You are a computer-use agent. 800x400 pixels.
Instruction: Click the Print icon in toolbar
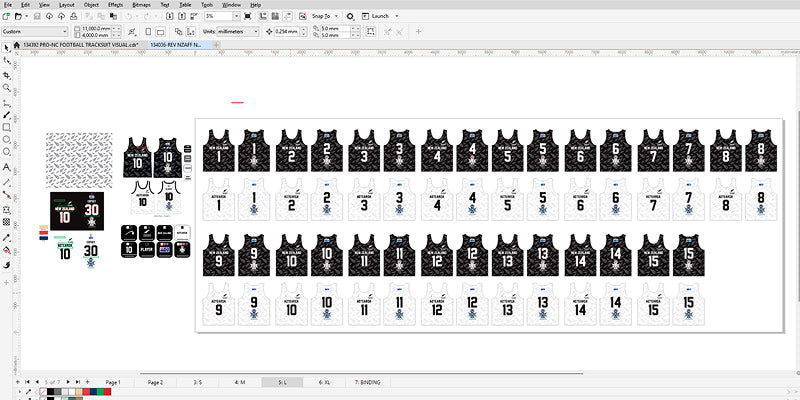pos(73,16)
